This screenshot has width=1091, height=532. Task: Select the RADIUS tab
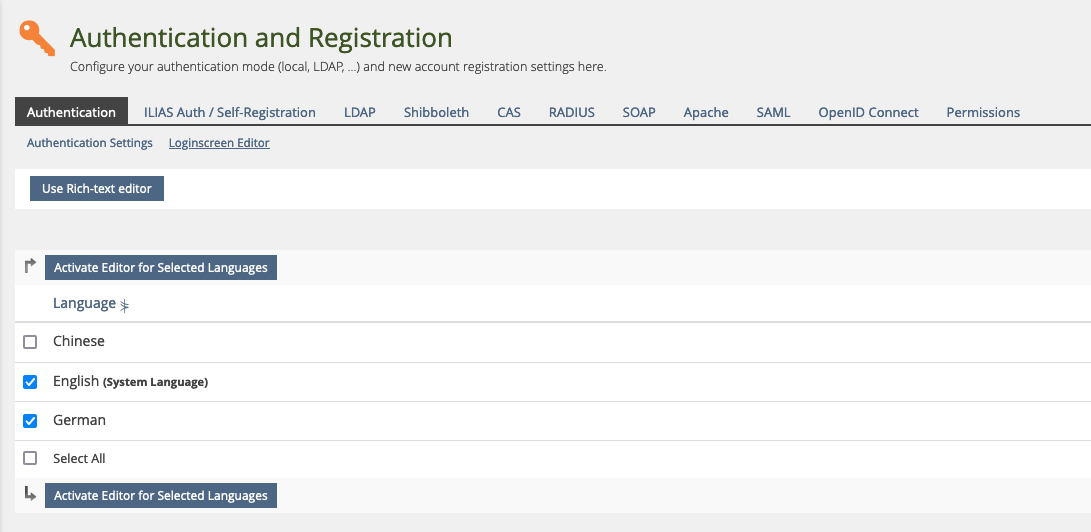571,112
